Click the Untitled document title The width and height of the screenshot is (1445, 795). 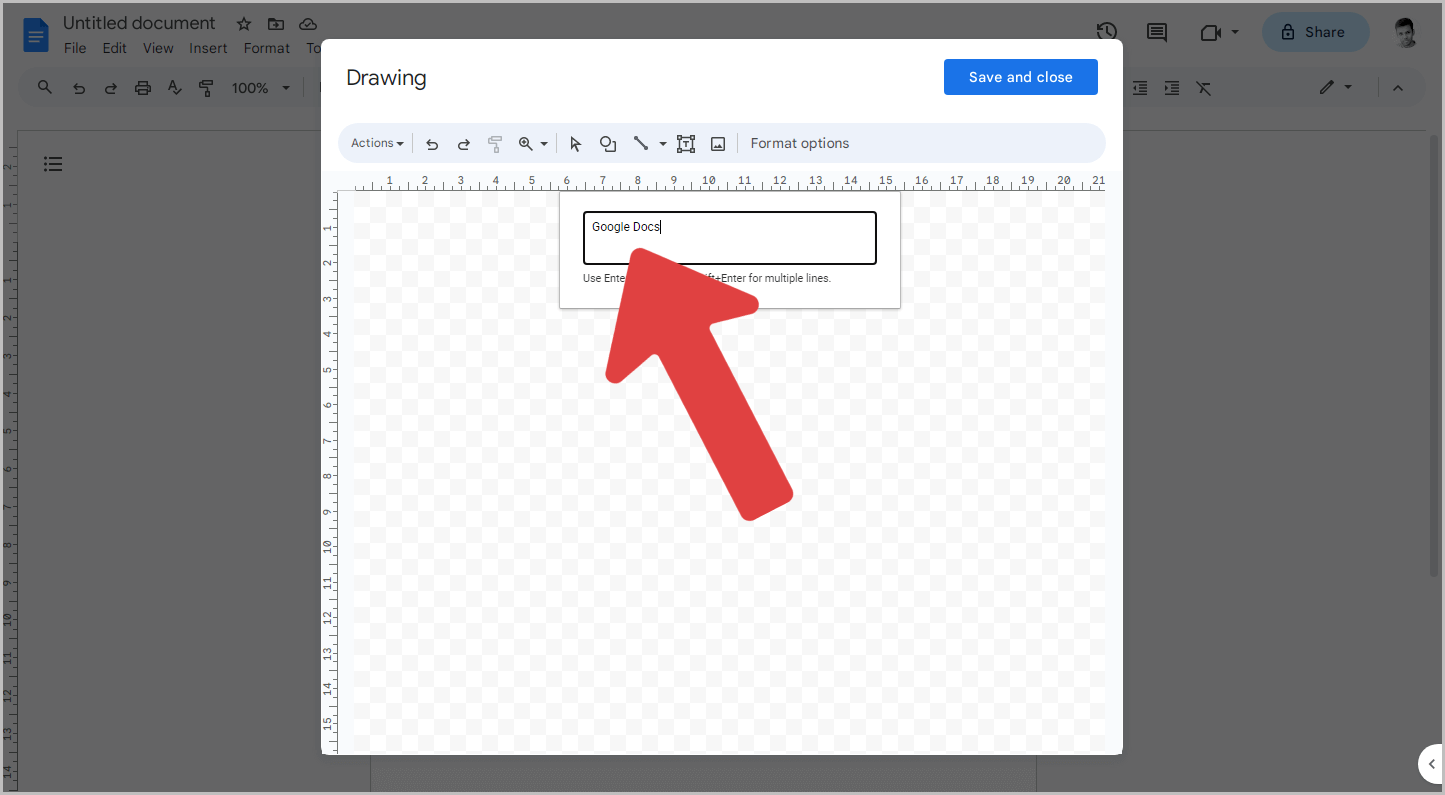139,23
